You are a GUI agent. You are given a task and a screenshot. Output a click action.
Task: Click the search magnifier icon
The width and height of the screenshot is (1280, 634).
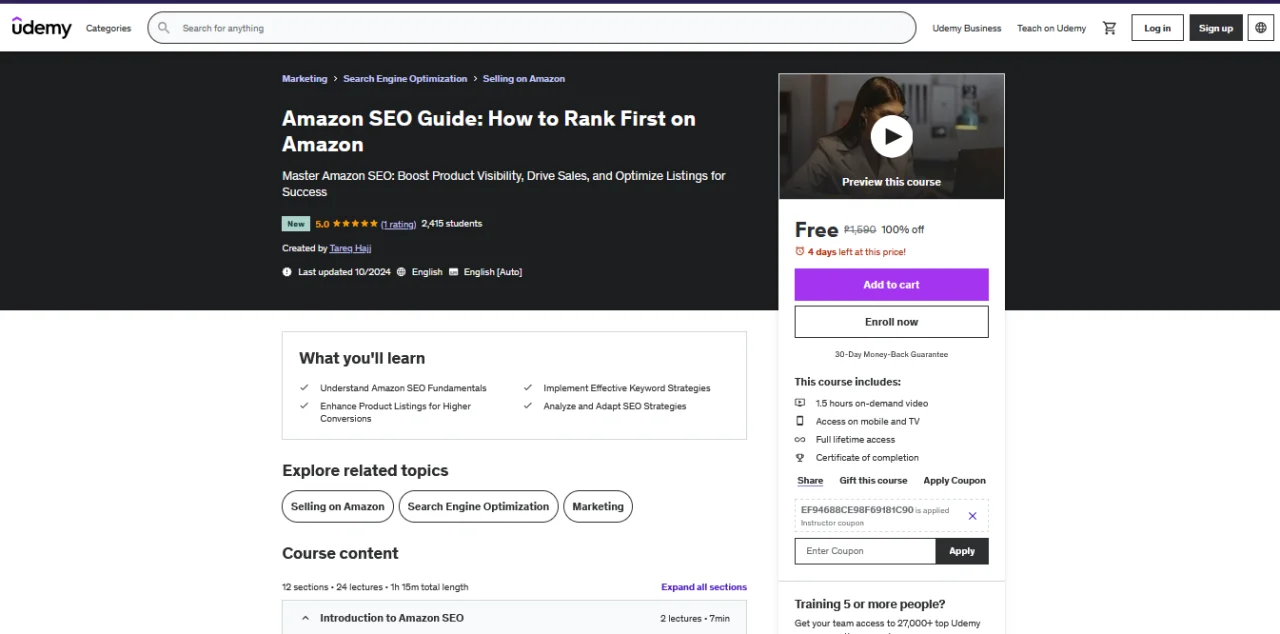[164, 28]
